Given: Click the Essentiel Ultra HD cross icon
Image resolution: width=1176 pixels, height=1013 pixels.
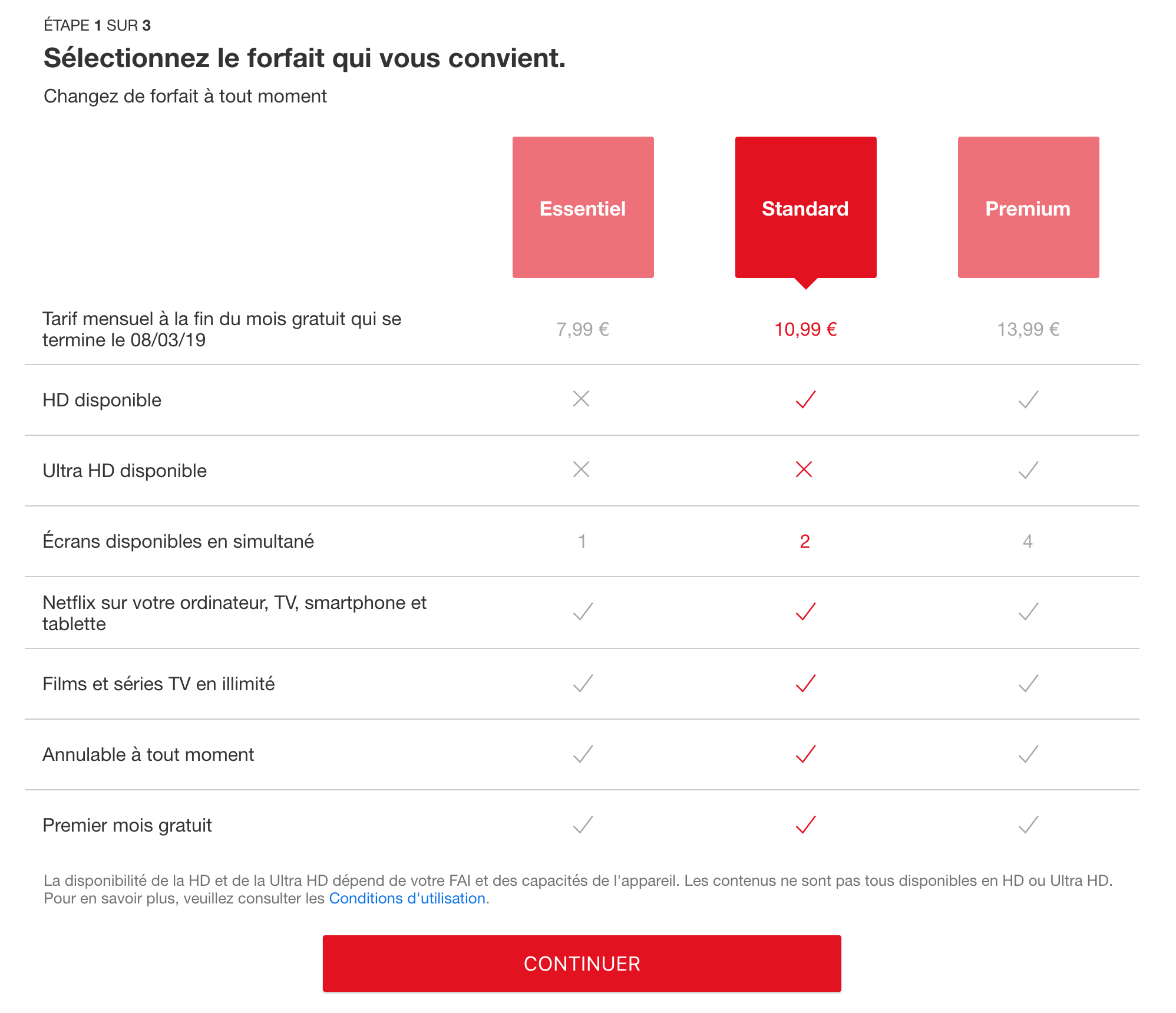Looking at the screenshot, I should click(582, 469).
